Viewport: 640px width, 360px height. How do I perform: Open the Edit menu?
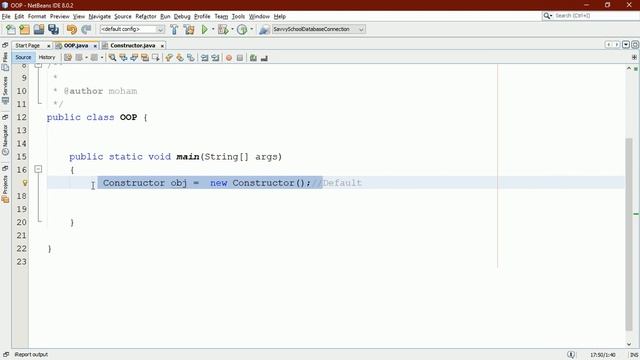click(x=19, y=16)
